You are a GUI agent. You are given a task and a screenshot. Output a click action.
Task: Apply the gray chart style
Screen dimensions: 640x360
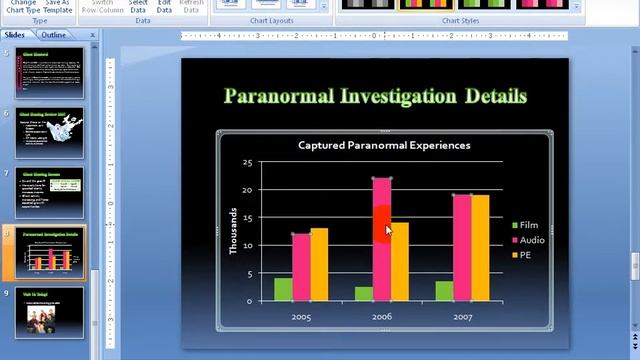point(368,4)
